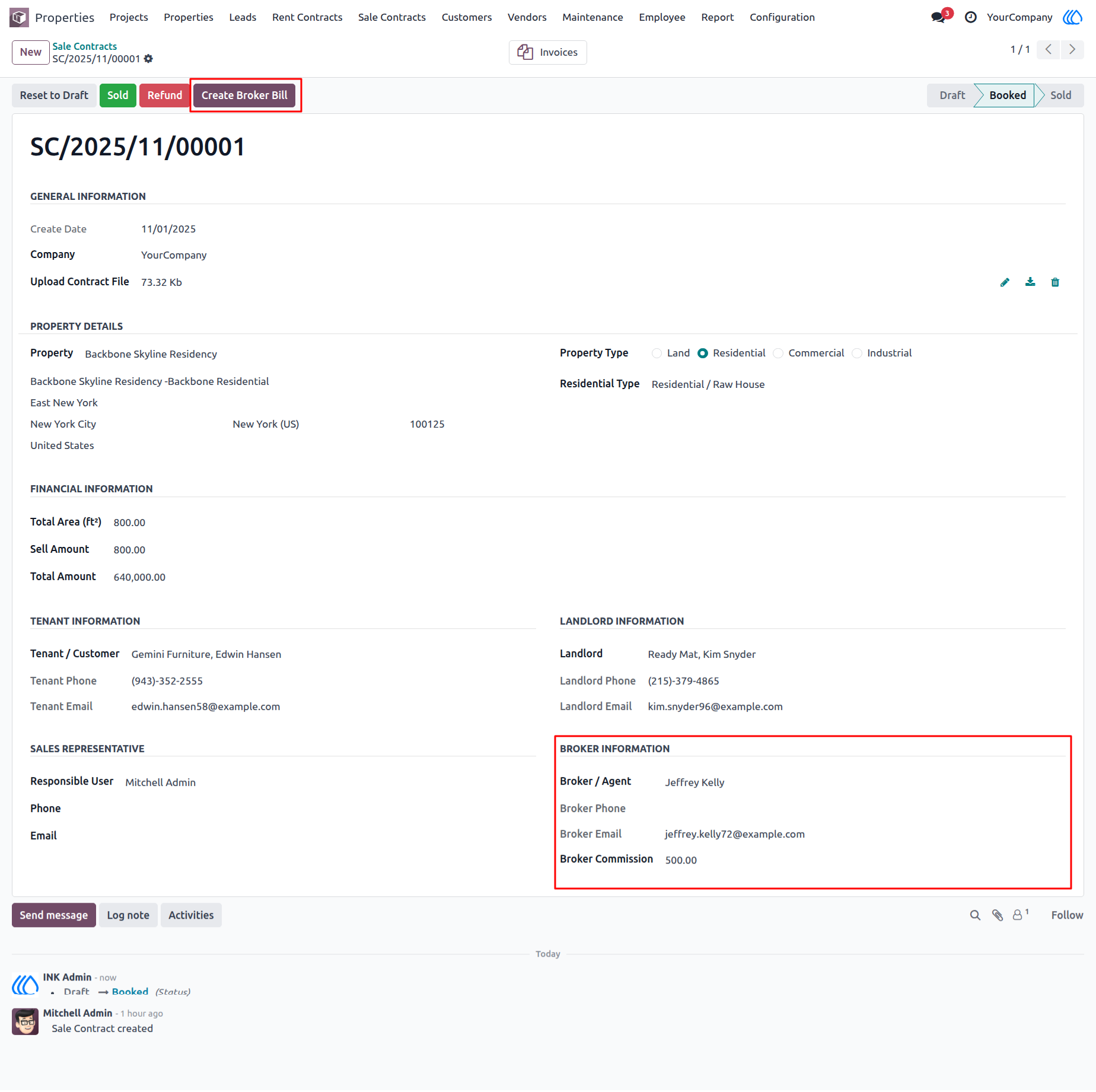Click the user avatar logo in top bar
Image resolution: width=1096 pixels, height=1092 pixels.
(1072, 17)
